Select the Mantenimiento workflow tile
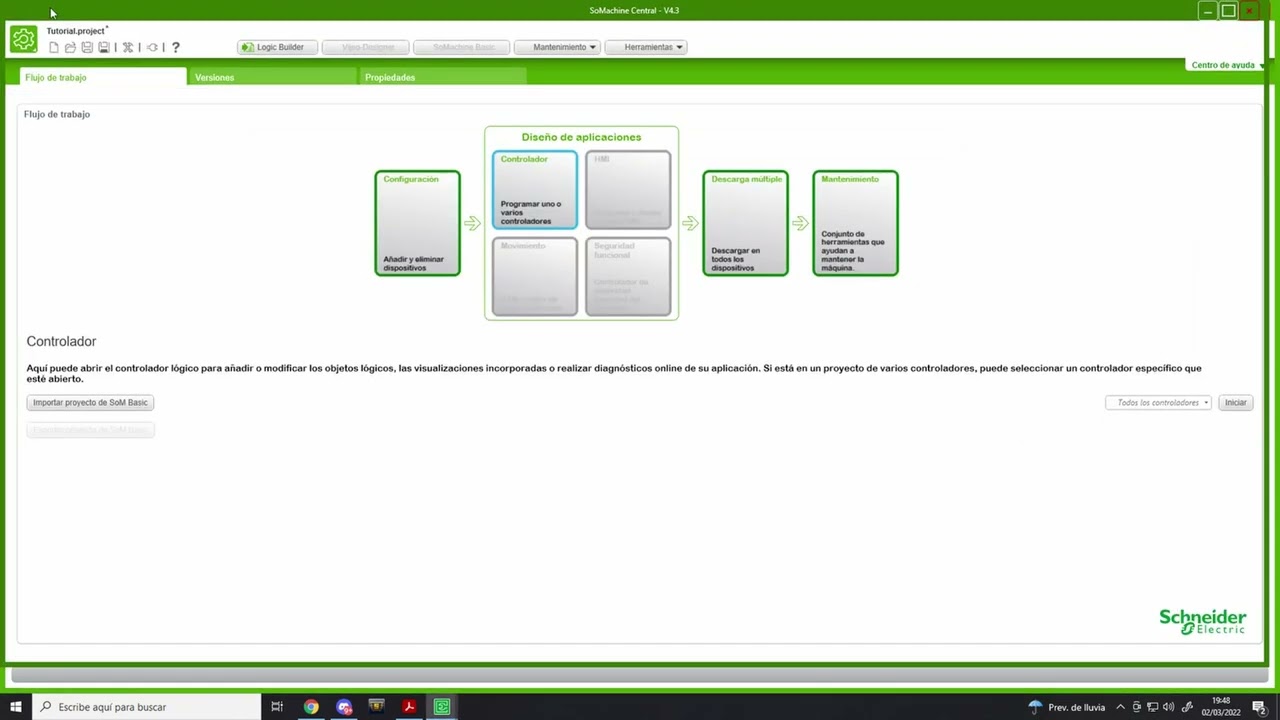 click(855, 223)
